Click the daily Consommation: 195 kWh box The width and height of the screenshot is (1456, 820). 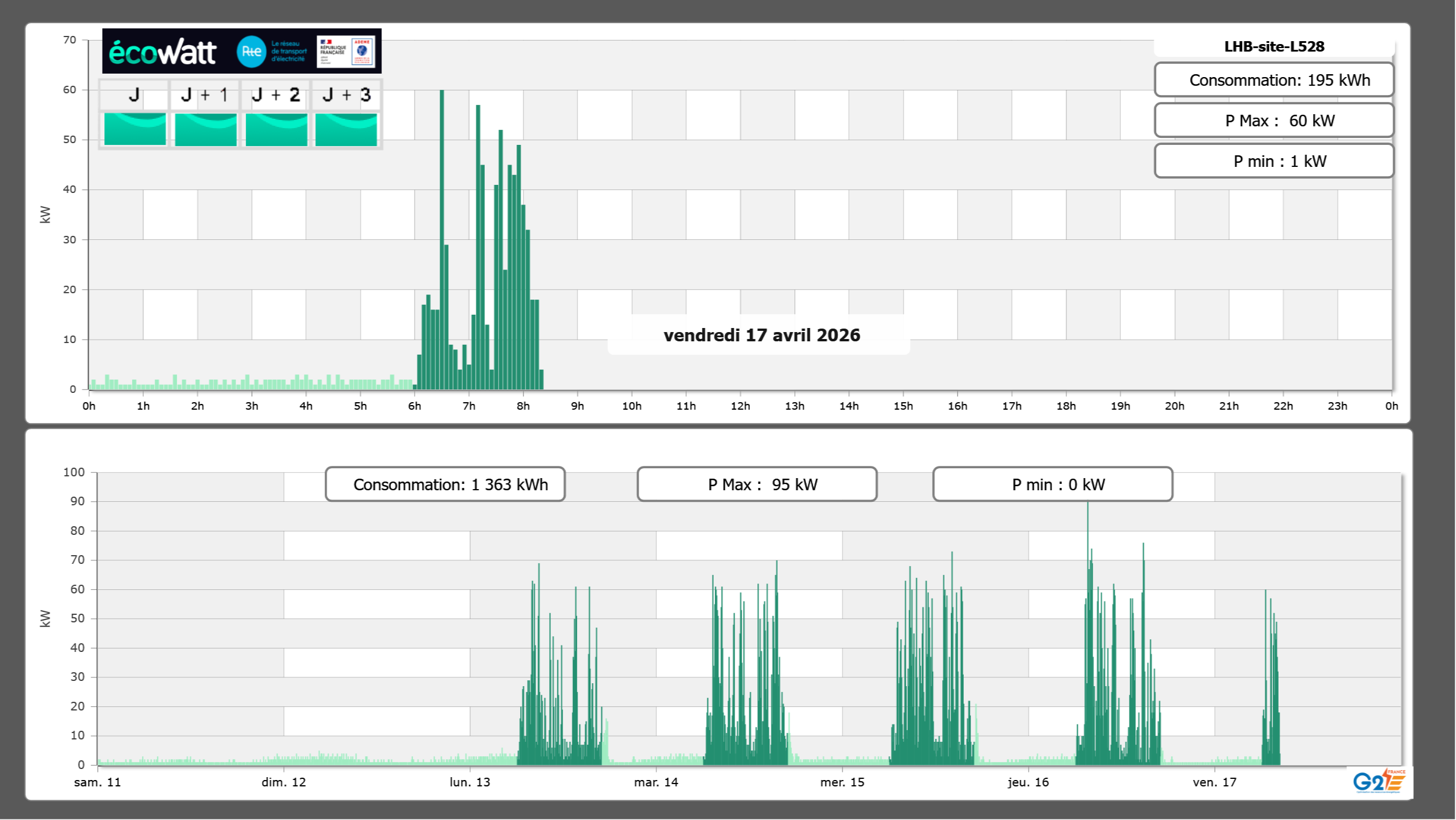tap(1274, 80)
